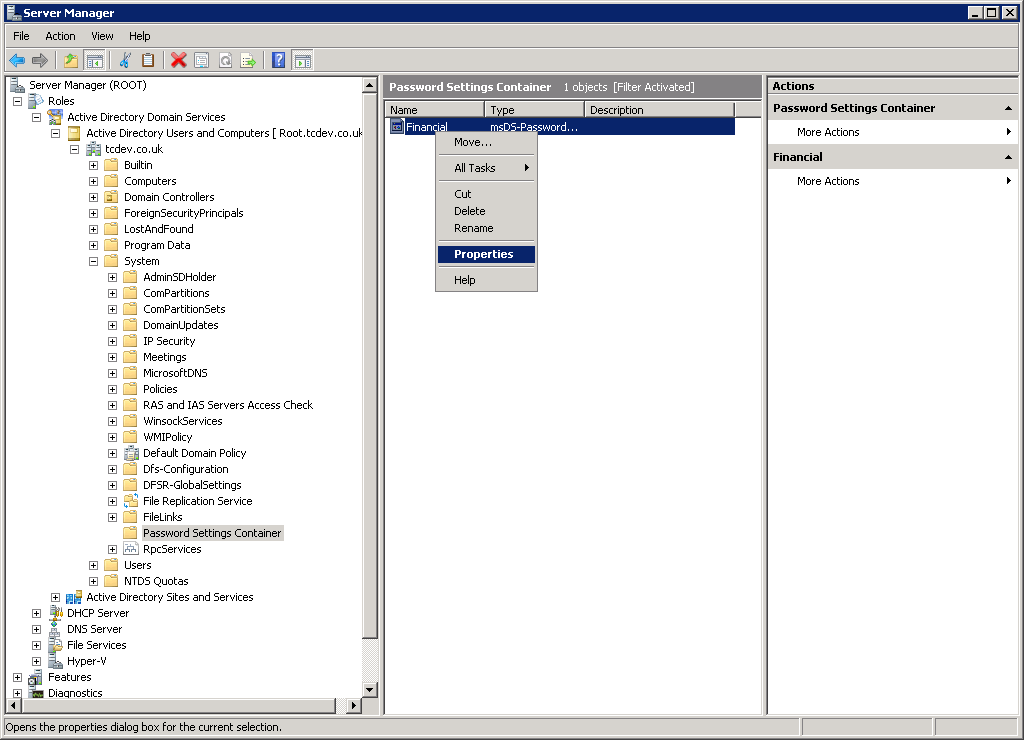
Task: Sort list by the Description column header
Action: [660, 110]
